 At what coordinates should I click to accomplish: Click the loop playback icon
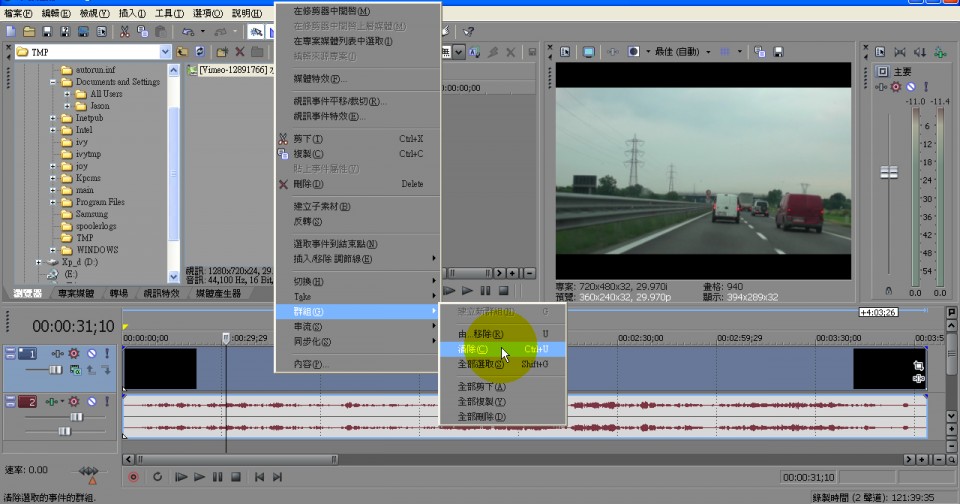157,477
